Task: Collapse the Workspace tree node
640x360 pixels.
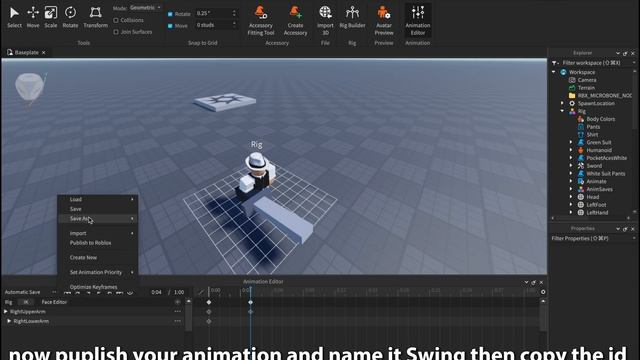Action: click(554, 72)
